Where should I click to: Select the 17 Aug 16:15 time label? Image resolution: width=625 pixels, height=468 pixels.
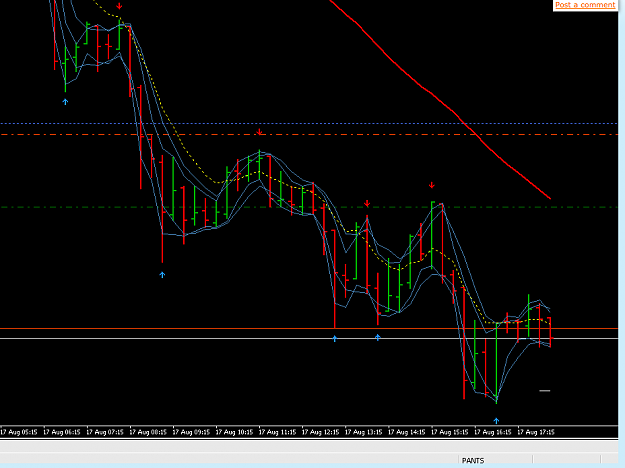[492, 432]
